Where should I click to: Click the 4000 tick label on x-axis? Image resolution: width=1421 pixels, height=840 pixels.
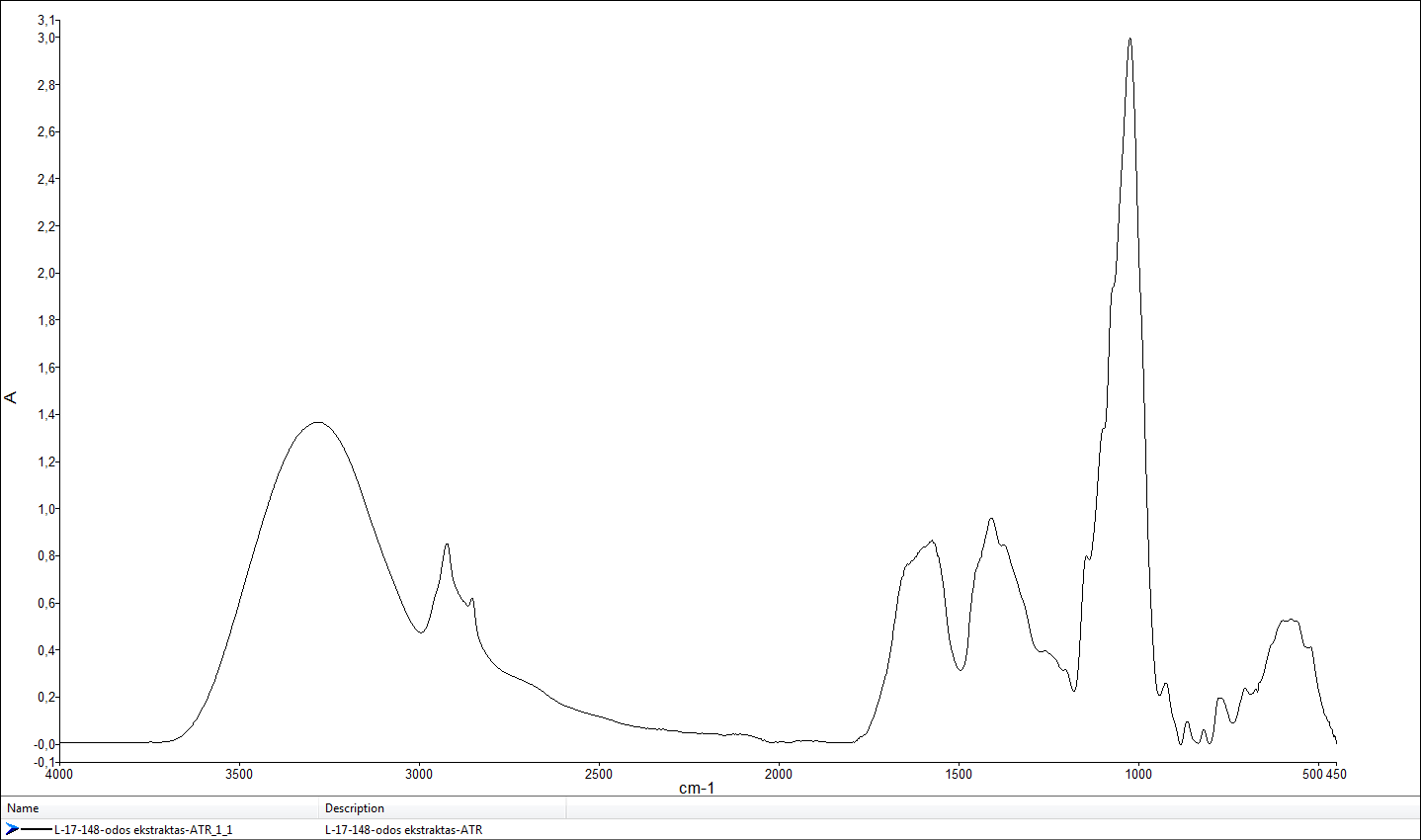tap(59, 774)
